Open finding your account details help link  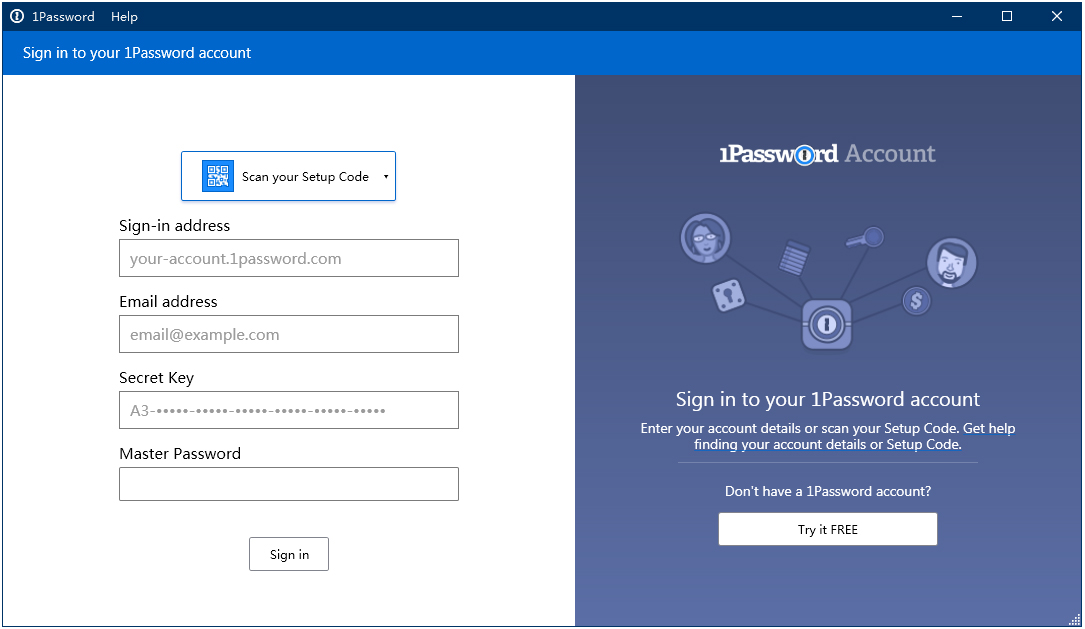828,444
